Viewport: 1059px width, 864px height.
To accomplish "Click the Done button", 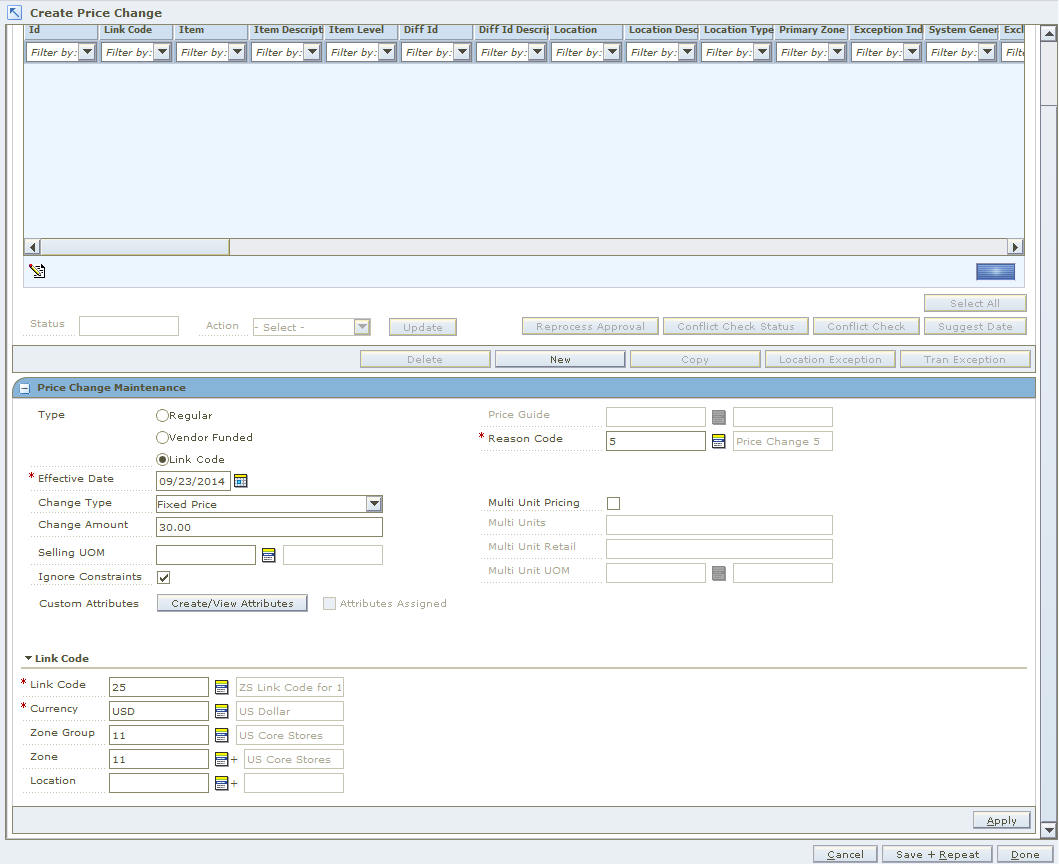I will (1025, 855).
